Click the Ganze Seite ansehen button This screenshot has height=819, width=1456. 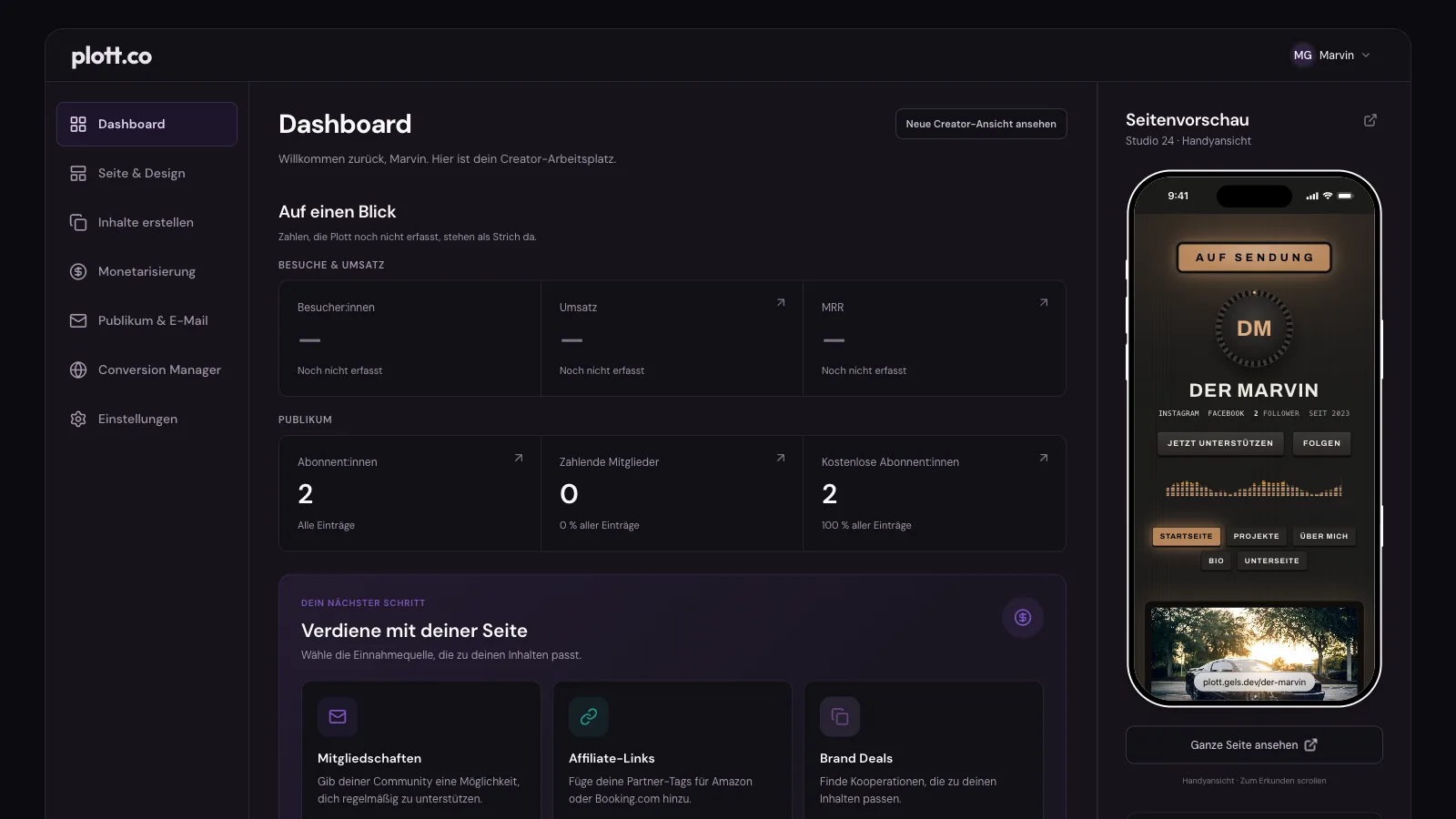1254,744
